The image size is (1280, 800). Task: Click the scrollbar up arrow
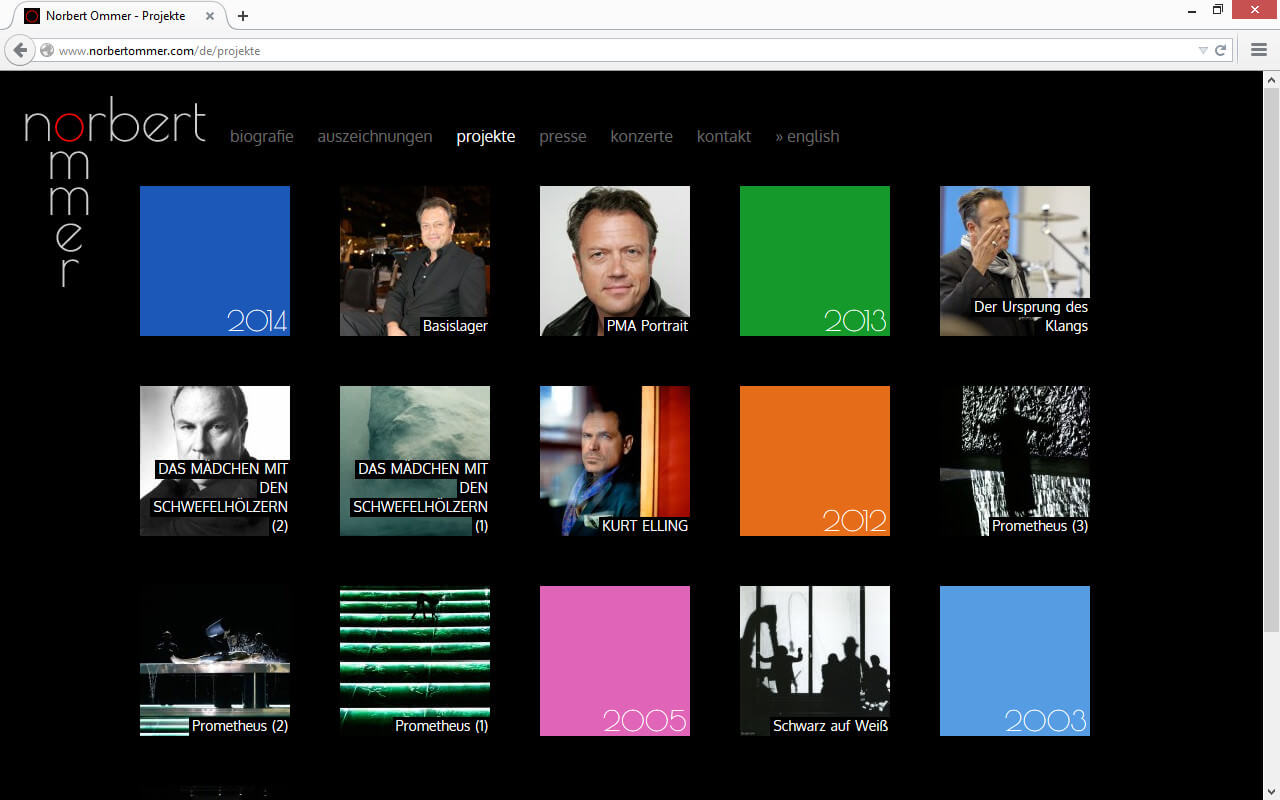point(1271,79)
